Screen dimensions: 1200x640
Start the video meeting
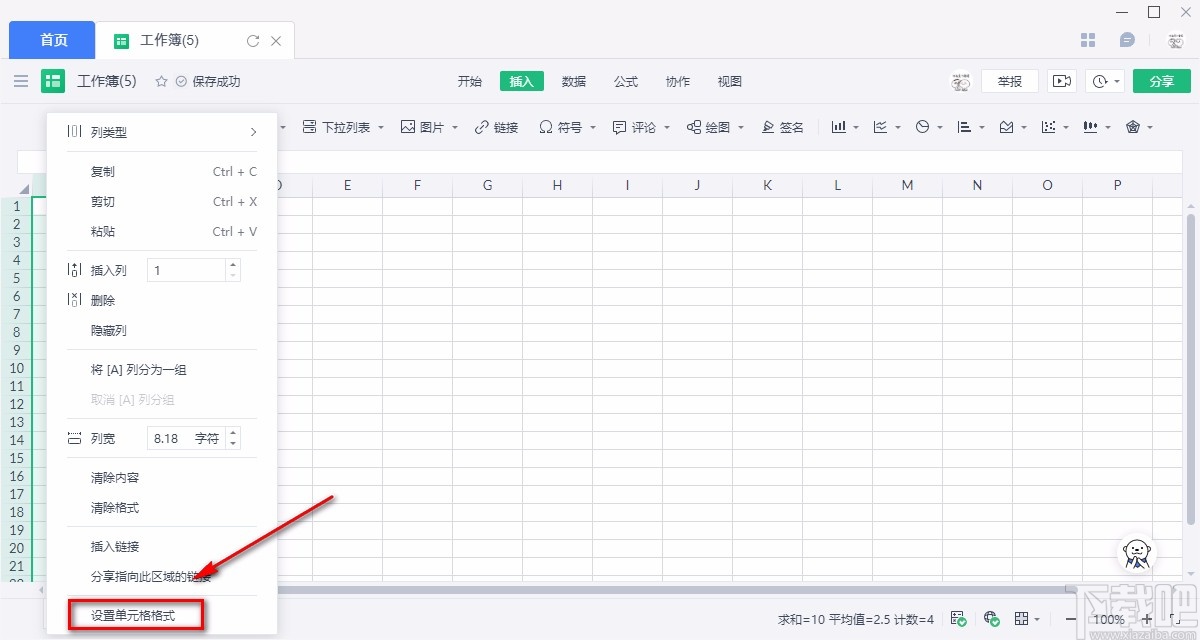pyautogui.click(x=1061, y=81)
